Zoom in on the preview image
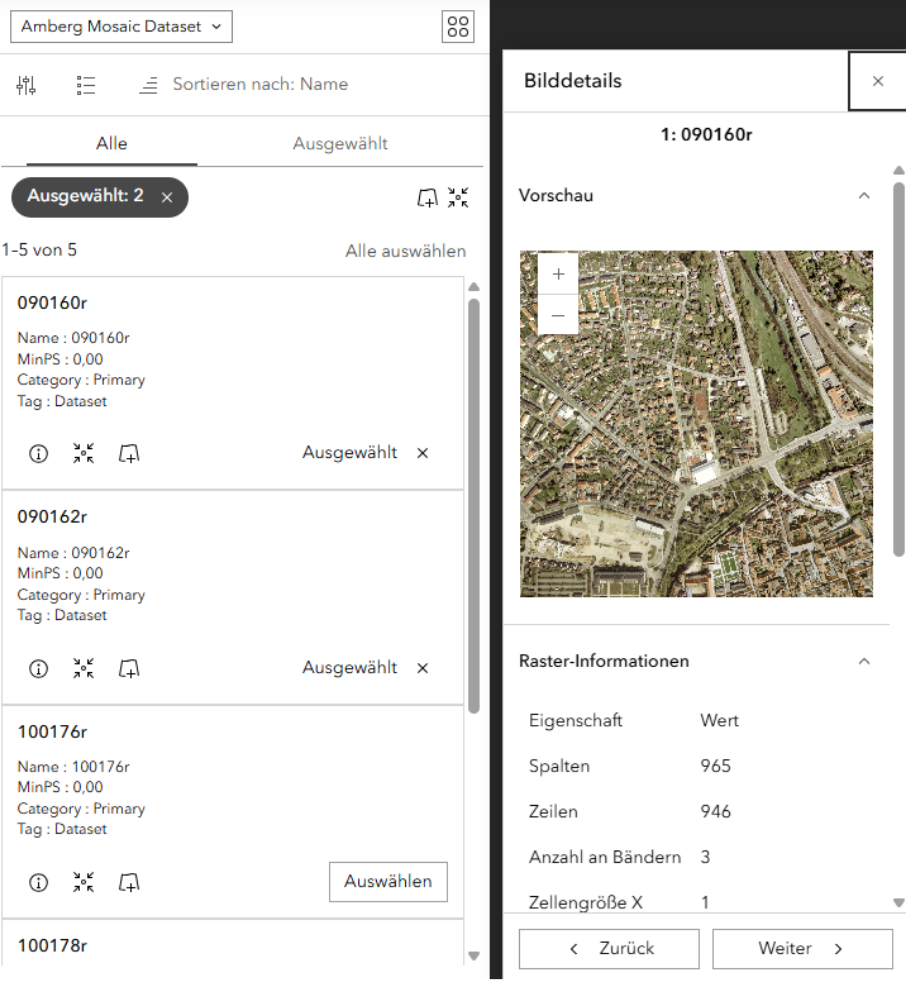The image size is (906, 981). 558,274
